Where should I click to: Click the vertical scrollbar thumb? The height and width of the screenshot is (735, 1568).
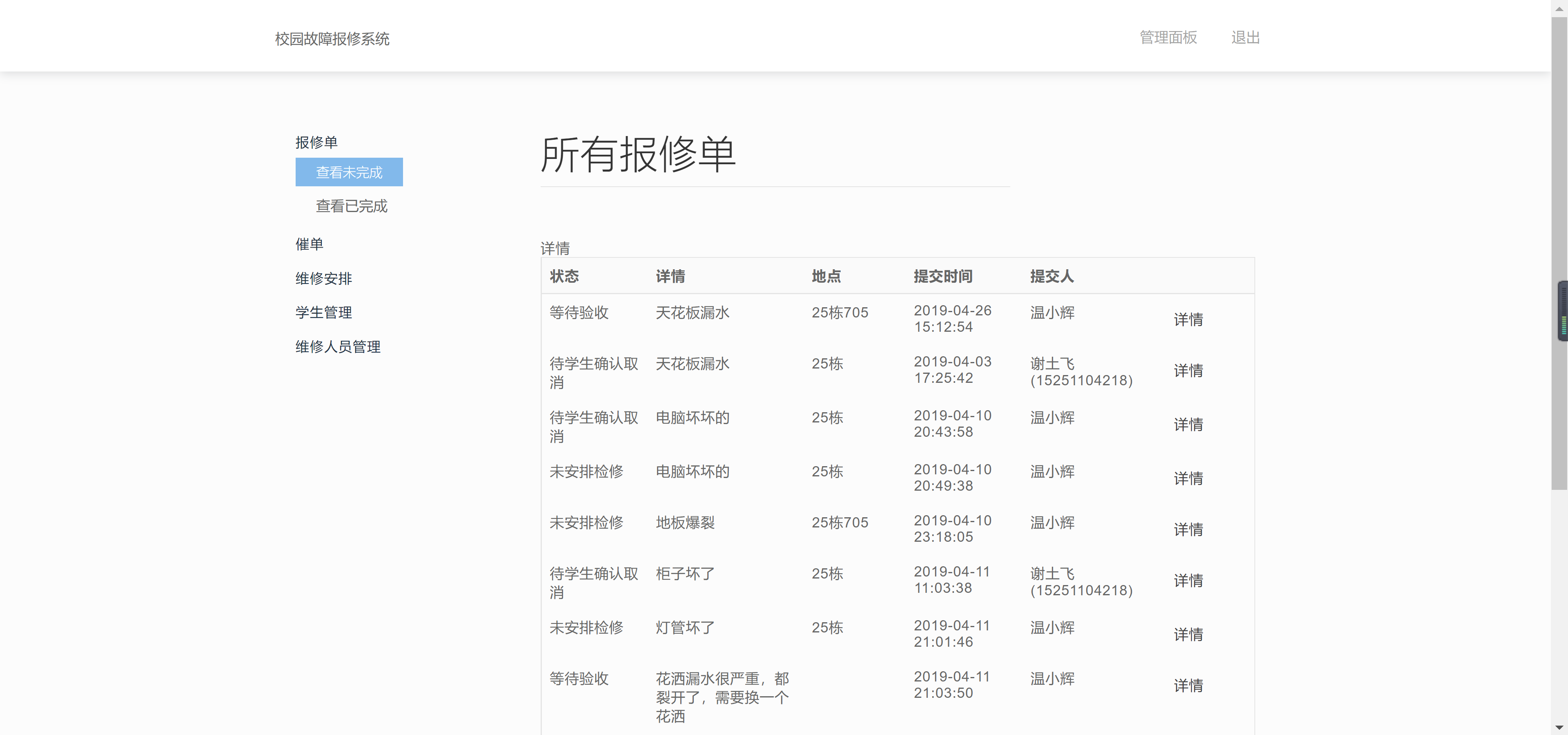click(x=1559, y=253)
